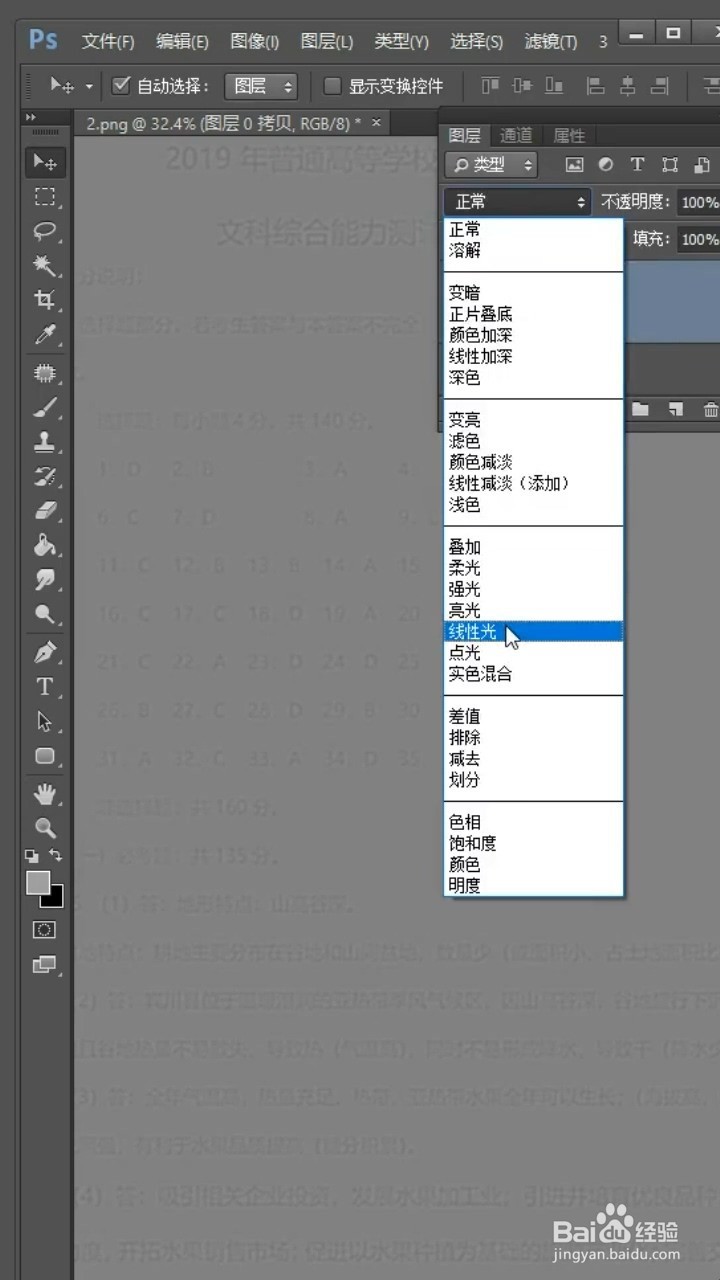Choose 线性光 blend mode
Screen dimensions: 720x1280
534,631
